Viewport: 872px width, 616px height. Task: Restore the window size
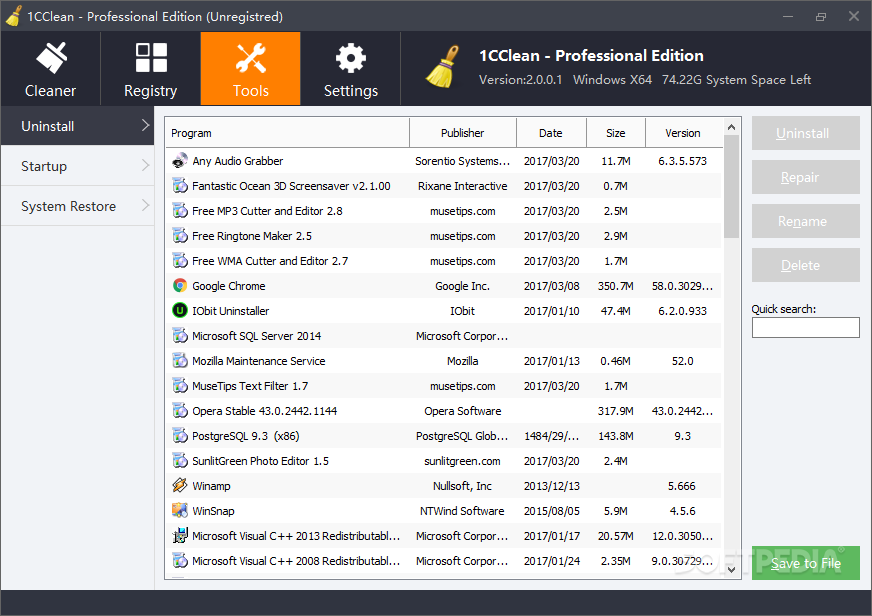coord(821,17)
